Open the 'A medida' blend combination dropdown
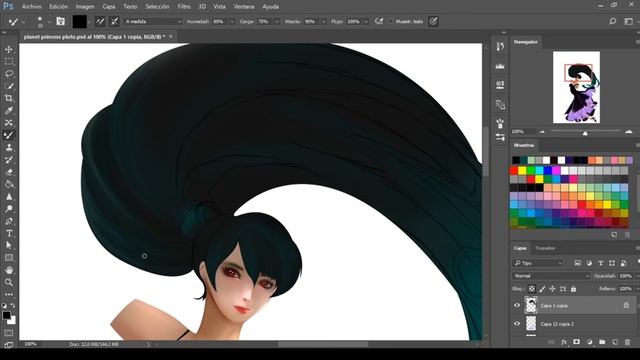Viewport: 640px width, 360px height. coord(153,21)
